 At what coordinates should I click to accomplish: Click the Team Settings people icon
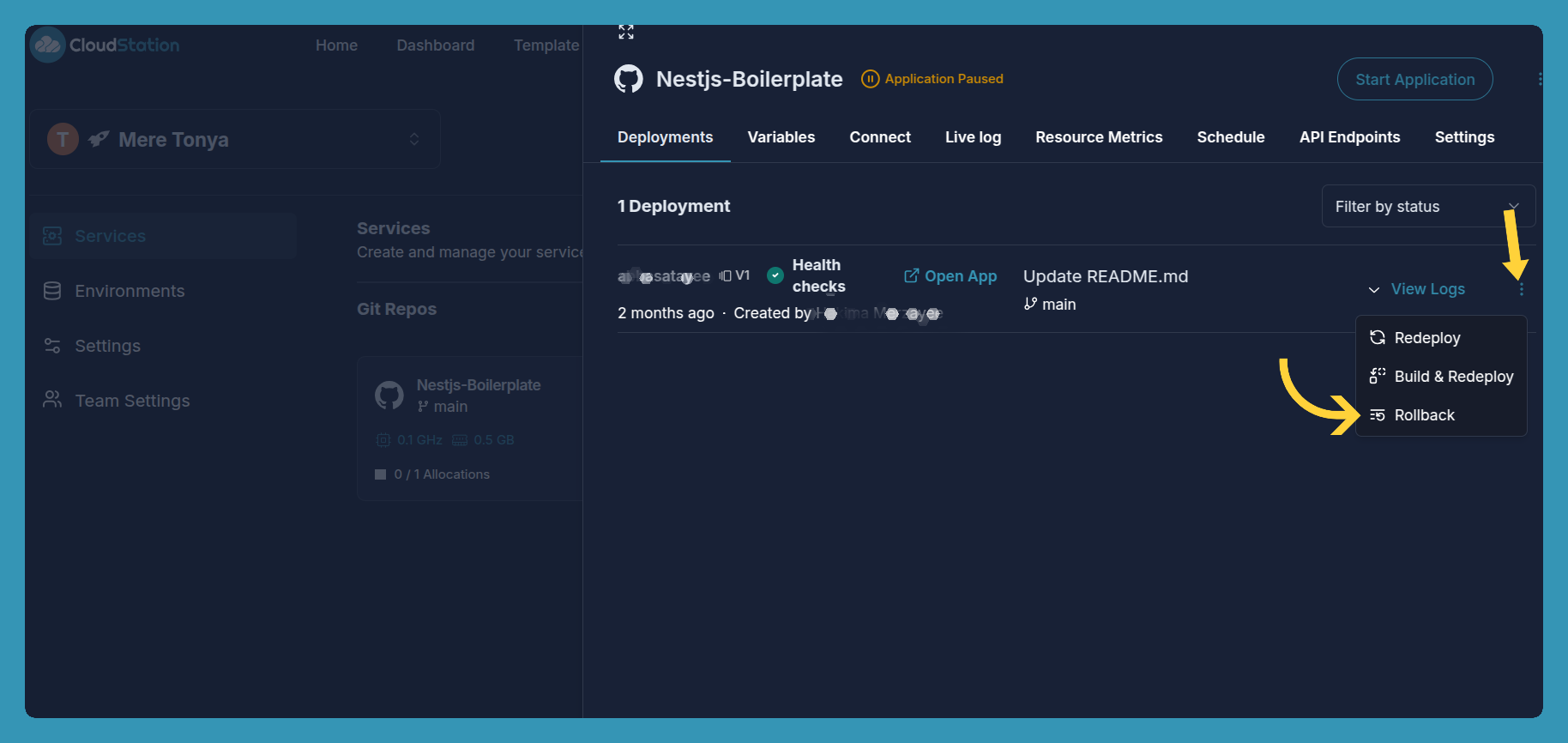(52, 400)
